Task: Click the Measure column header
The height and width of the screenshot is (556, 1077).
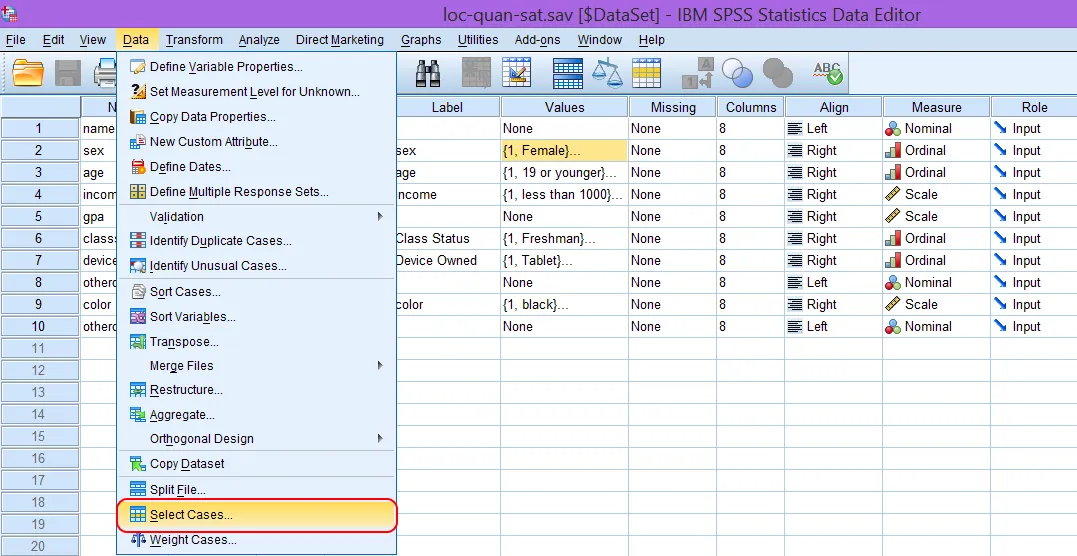Action: (x=937, y=107)
